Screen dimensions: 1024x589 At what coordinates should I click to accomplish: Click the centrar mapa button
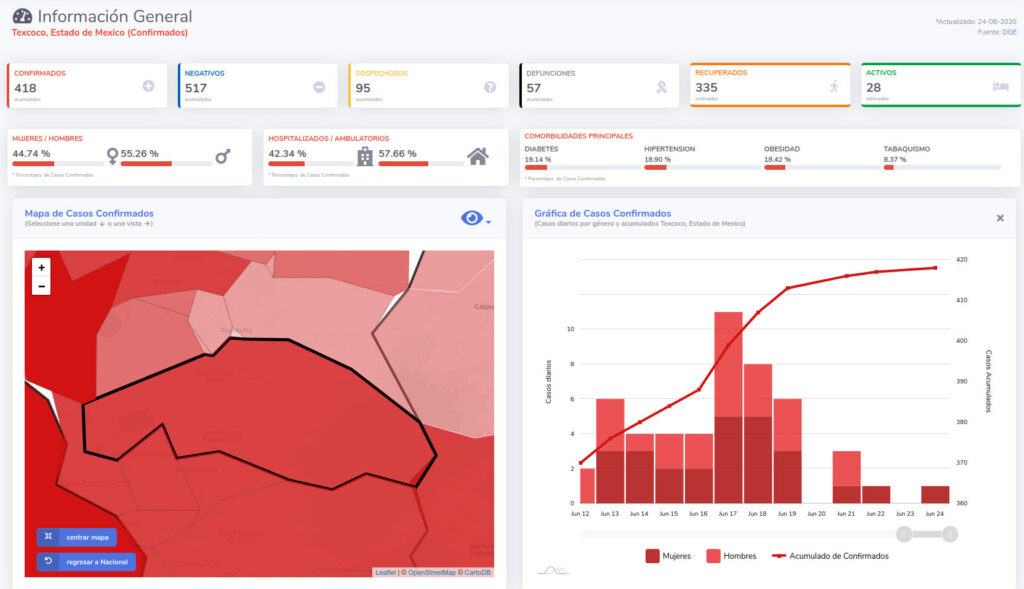77,537
